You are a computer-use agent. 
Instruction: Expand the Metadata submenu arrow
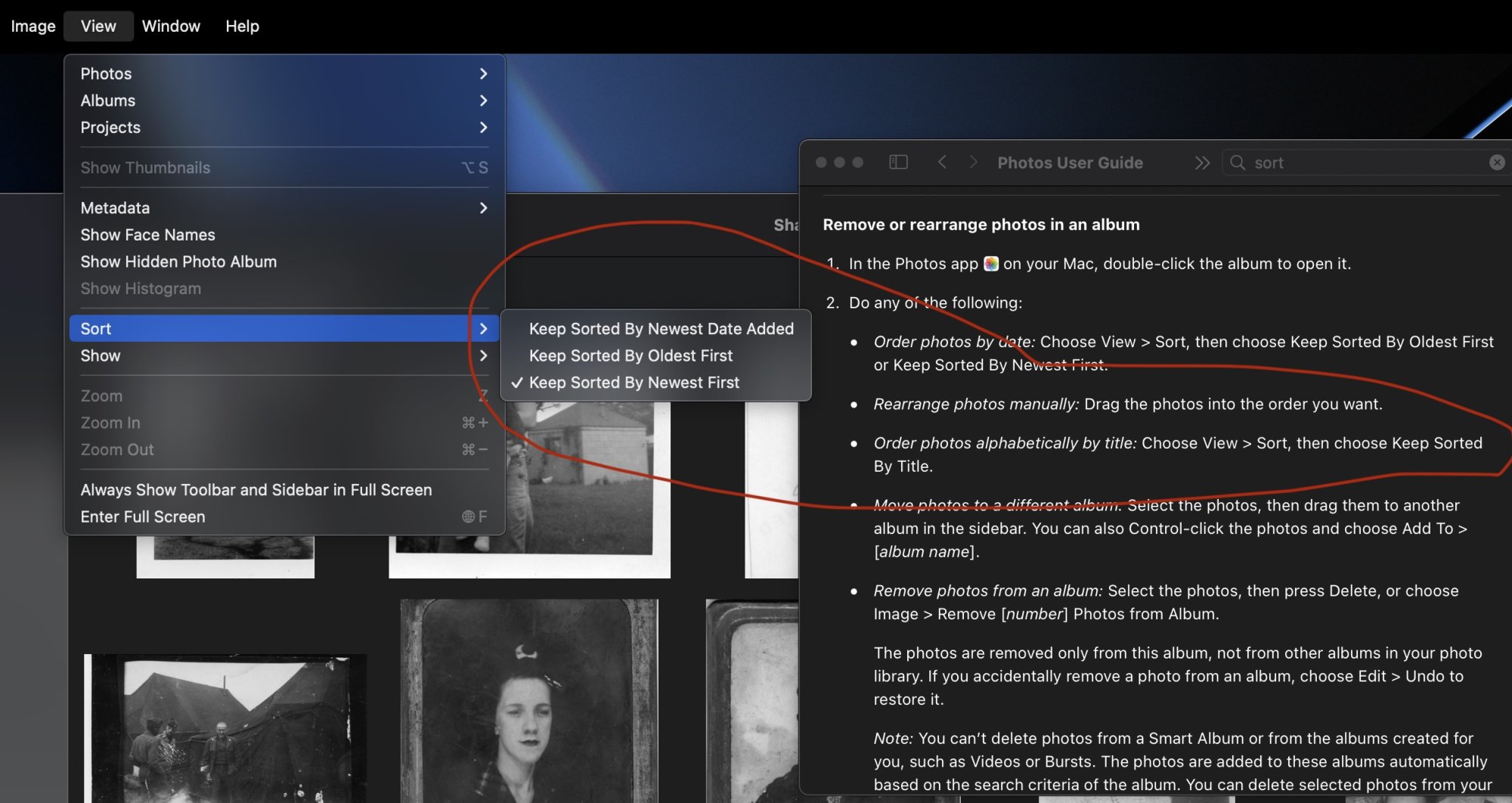coord(483,207)
